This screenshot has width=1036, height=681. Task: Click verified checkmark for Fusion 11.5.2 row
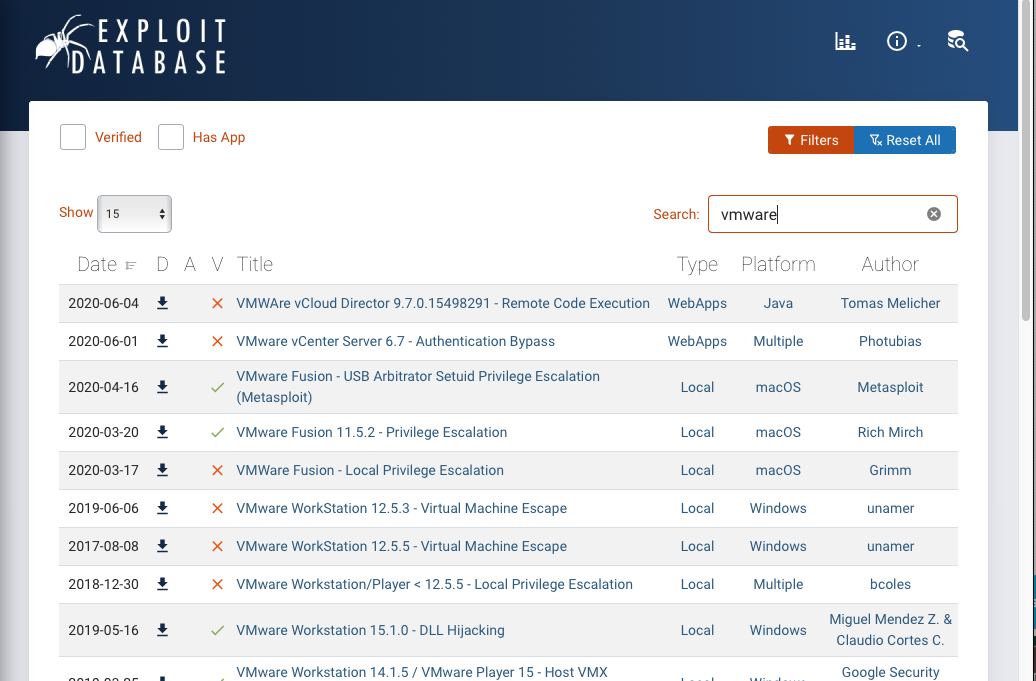click(x=217, y=433)
